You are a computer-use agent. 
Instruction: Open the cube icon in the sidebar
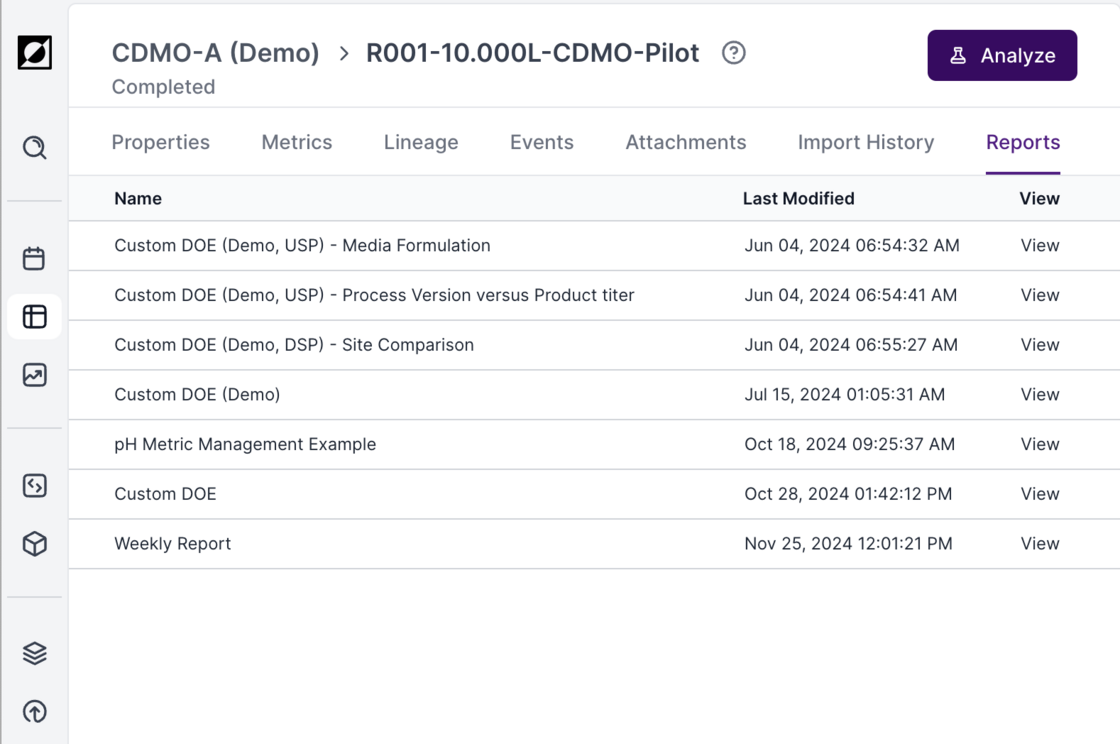pyautogui.click(x=35, y=544)
